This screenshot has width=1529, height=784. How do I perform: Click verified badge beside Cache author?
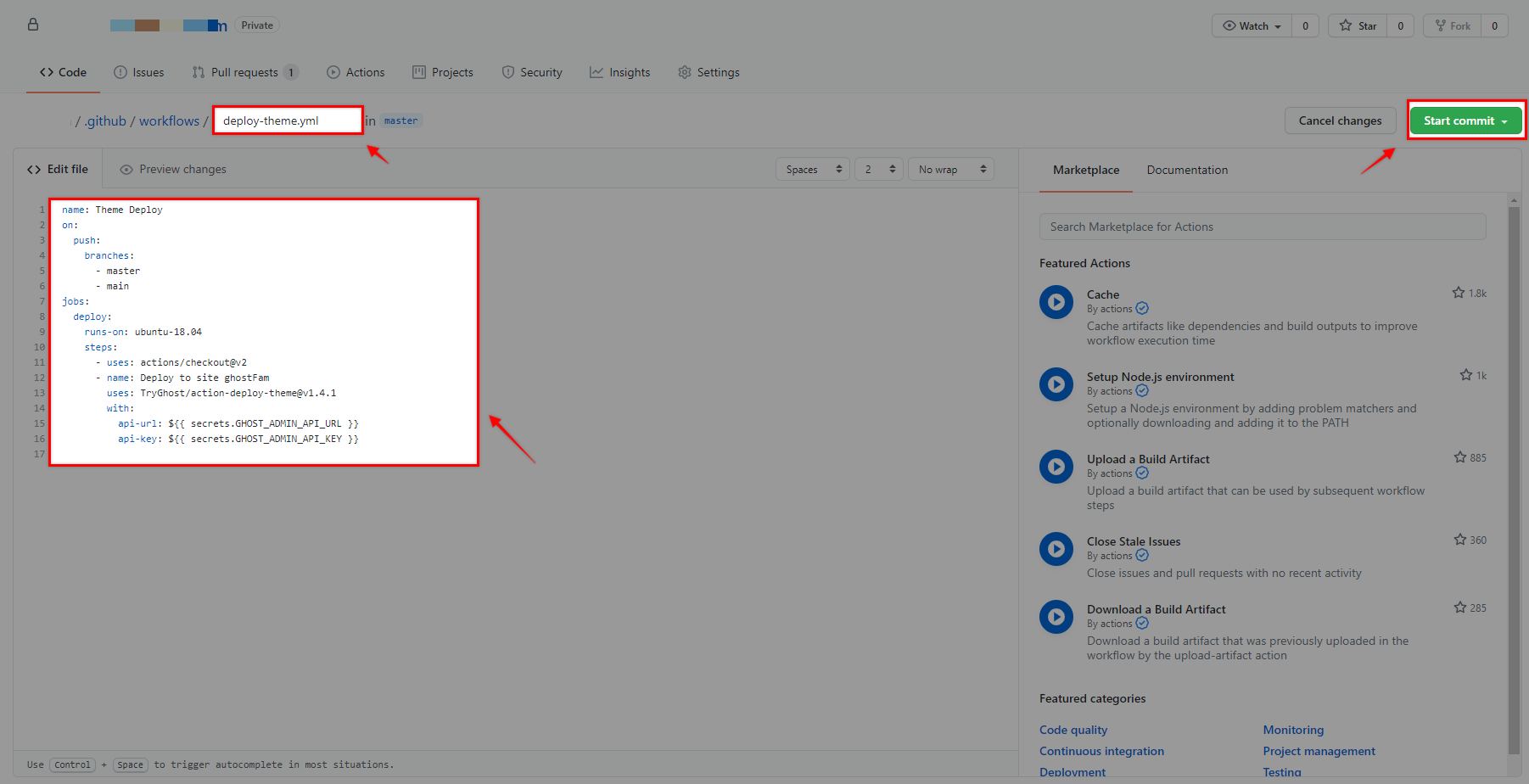click(x=1142, y=308)
